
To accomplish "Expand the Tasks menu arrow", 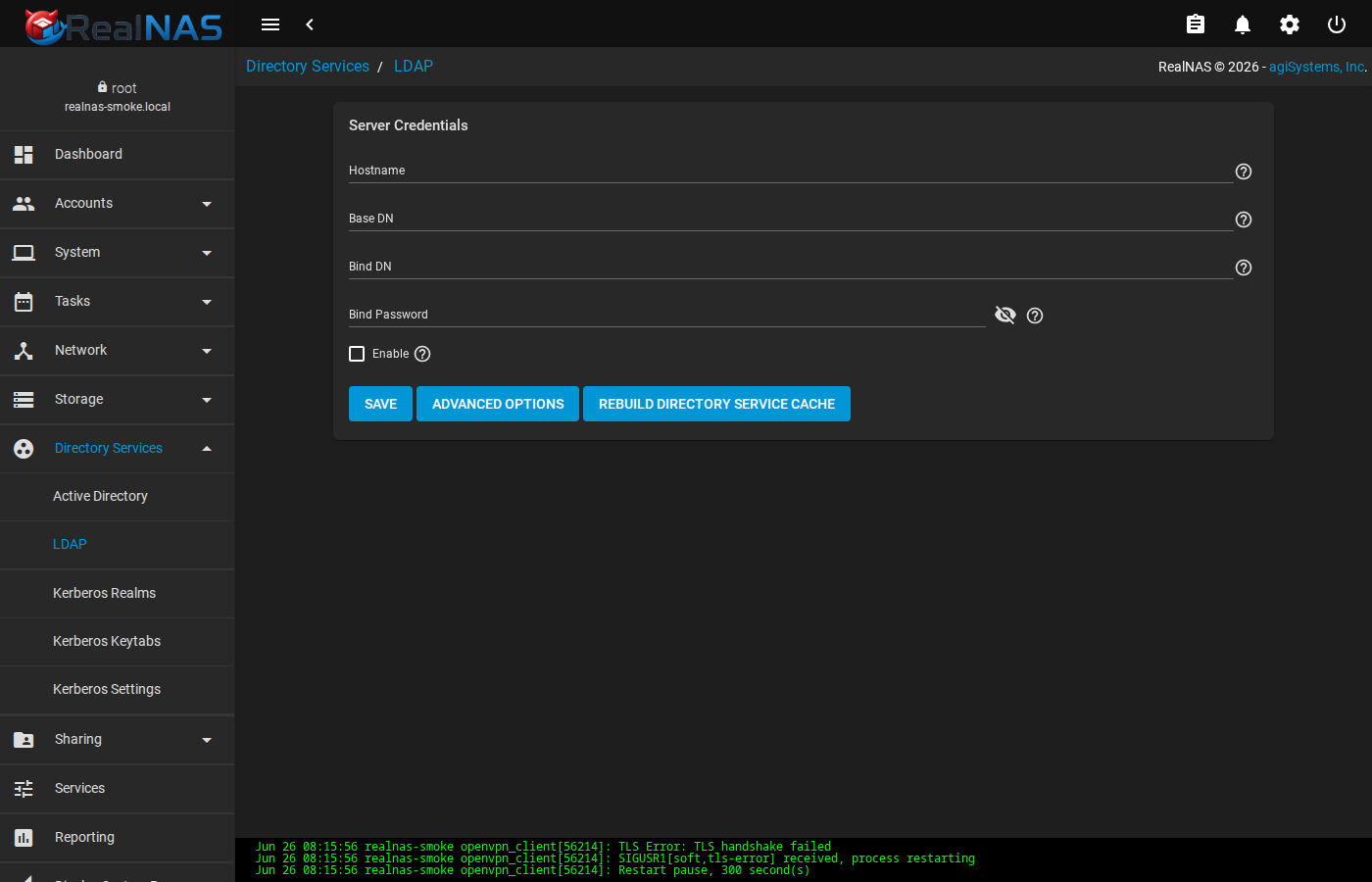I will tap(207, 302).
